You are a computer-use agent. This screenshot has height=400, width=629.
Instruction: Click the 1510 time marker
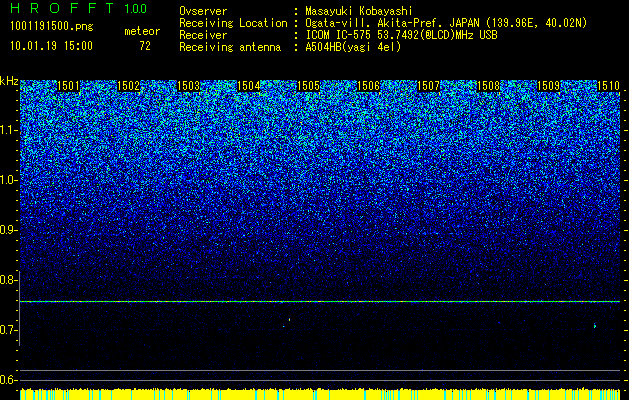pos(609,86)
